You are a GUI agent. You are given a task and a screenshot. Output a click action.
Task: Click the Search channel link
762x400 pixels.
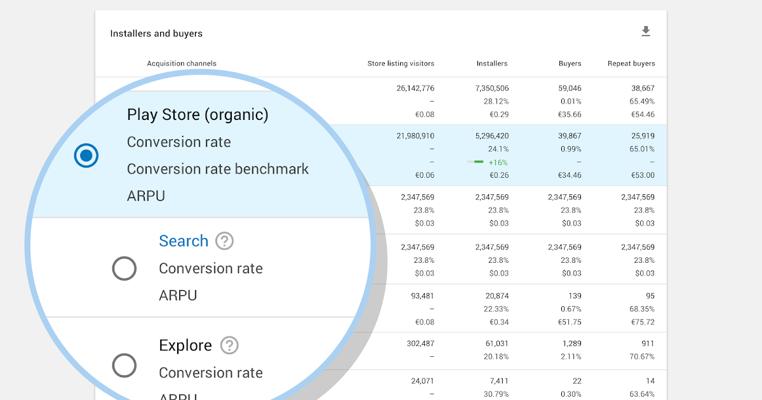pyautogui.click(x=183, y=241)
